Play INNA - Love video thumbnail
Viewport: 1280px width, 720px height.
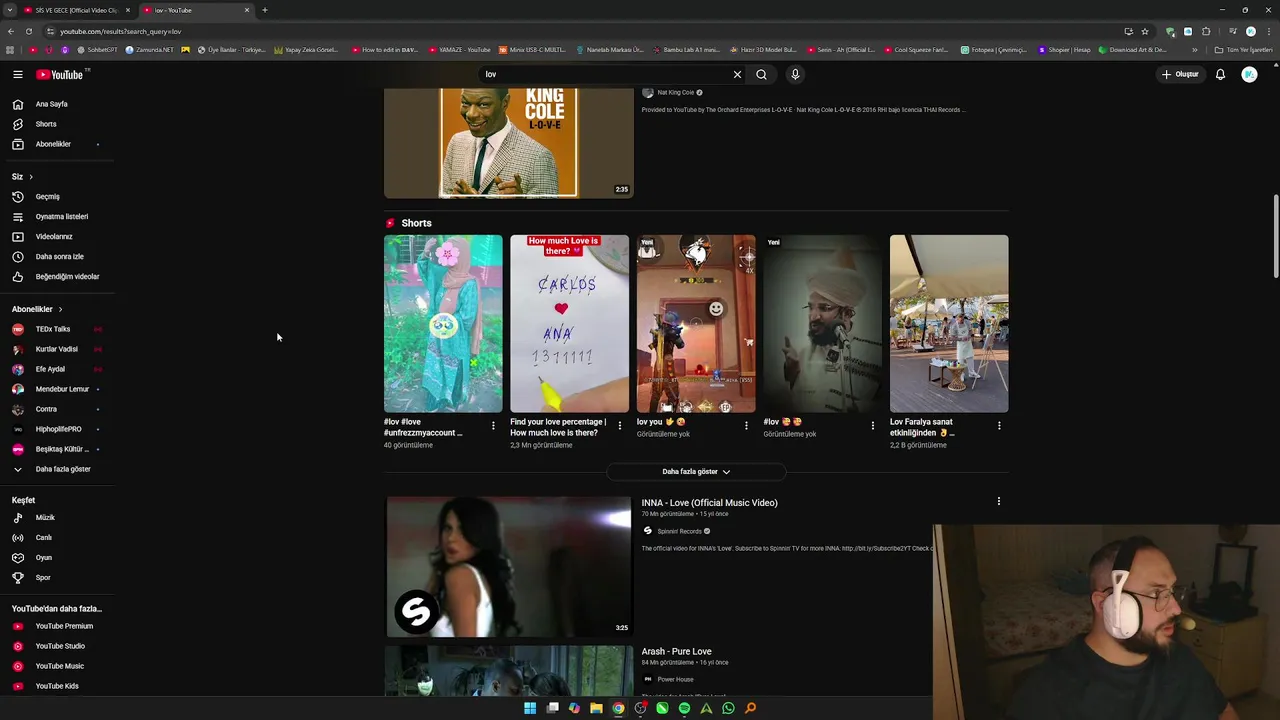click(509, 567)
